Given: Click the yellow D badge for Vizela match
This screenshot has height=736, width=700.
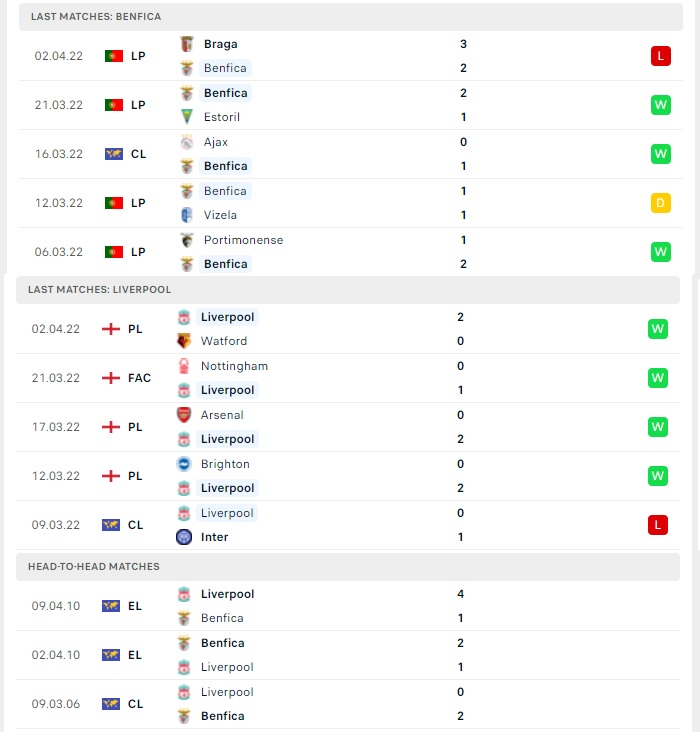Looking at the screenshot, I should click(661, 203).
